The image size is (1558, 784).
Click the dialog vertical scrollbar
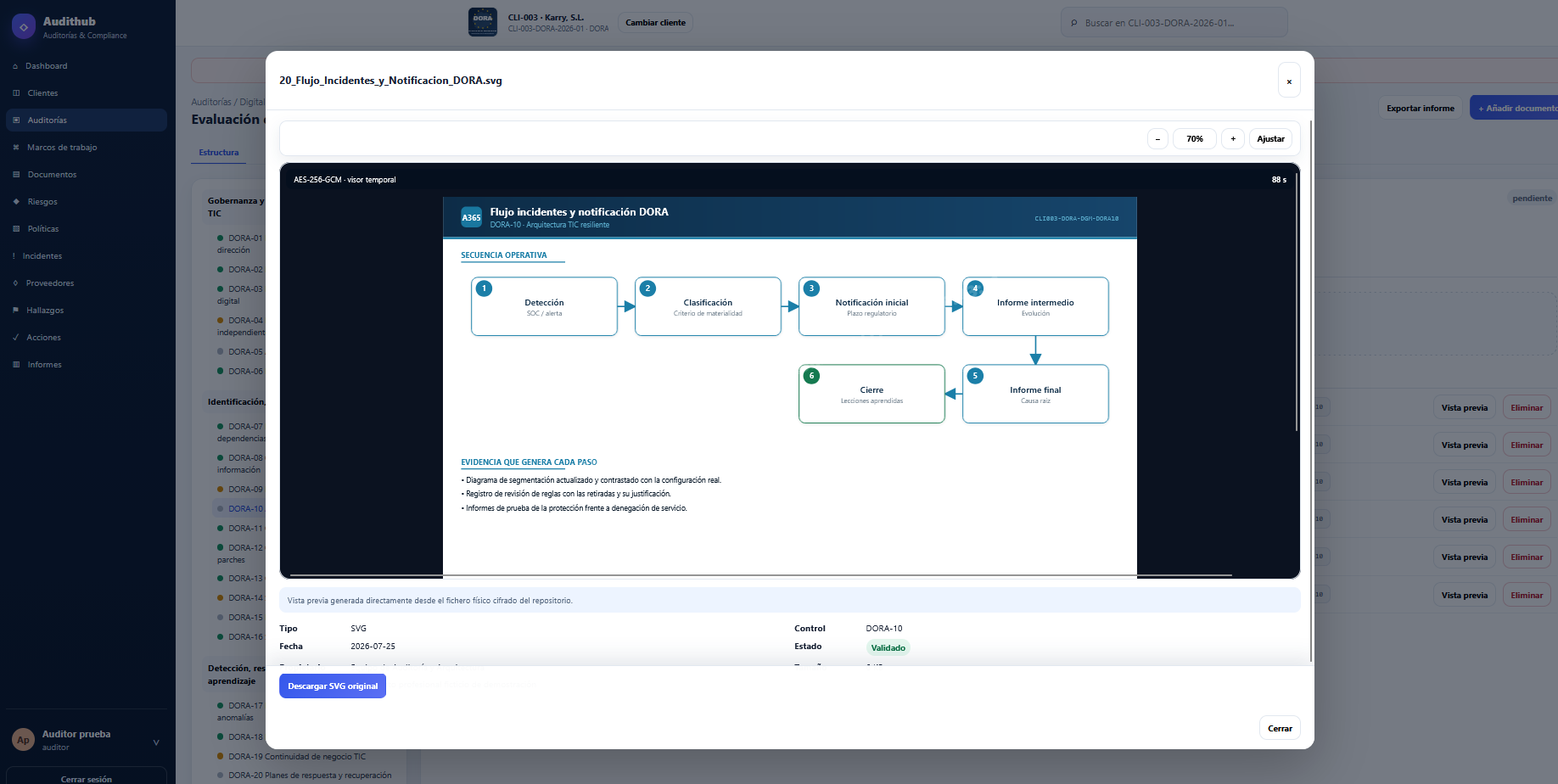click(x=1311, y=390)
